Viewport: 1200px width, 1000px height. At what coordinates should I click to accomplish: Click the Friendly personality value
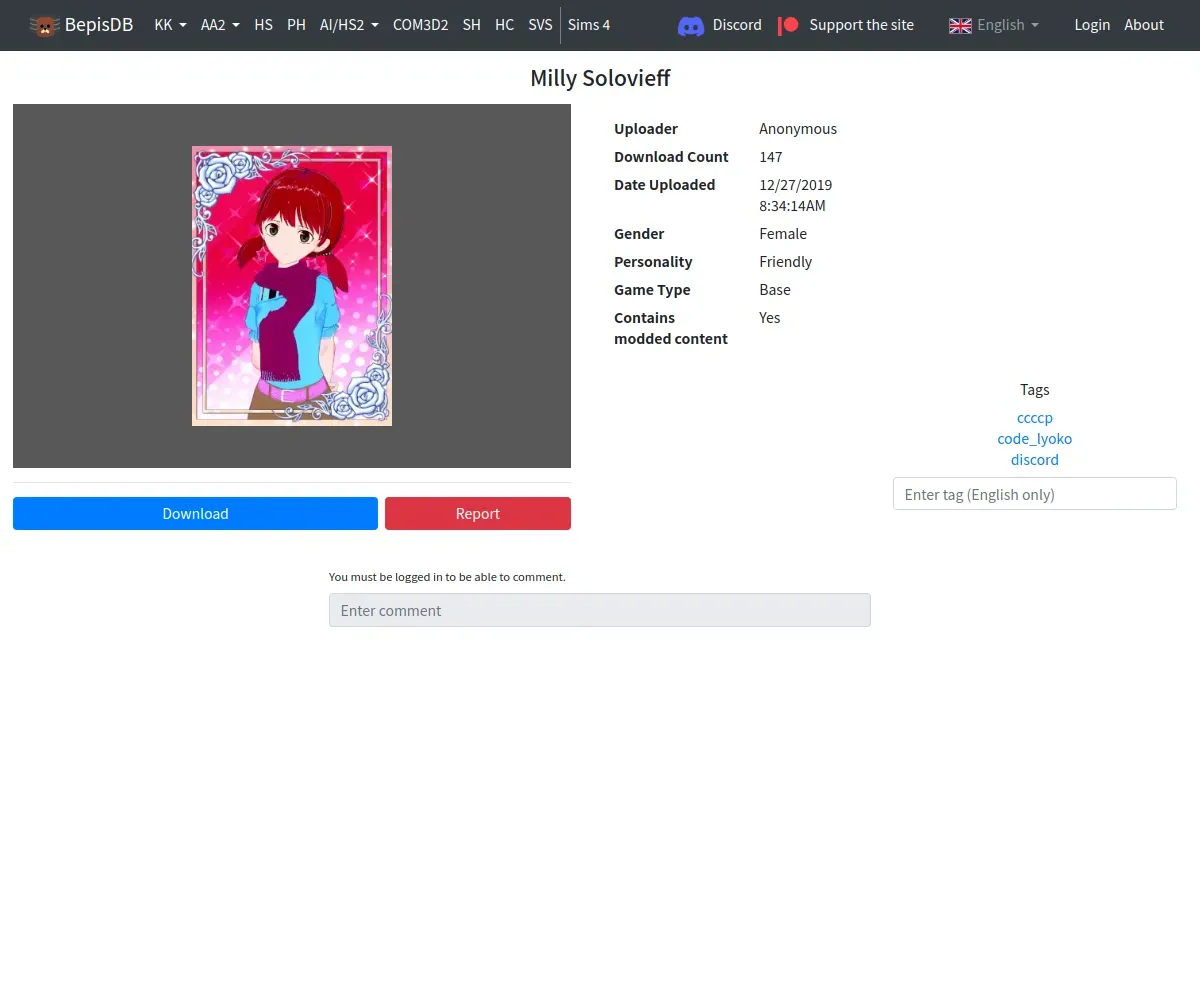point(786,262)
